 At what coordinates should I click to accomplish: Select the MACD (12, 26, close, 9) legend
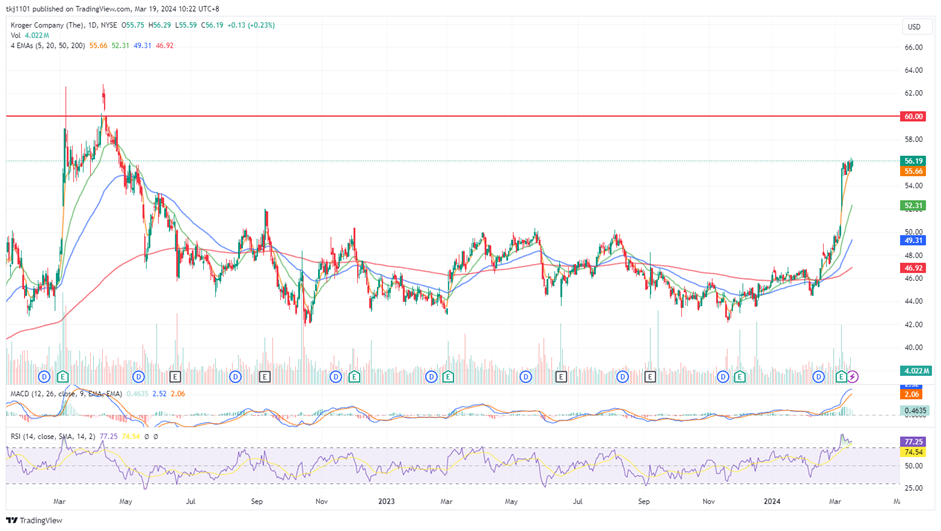(66, 394)
